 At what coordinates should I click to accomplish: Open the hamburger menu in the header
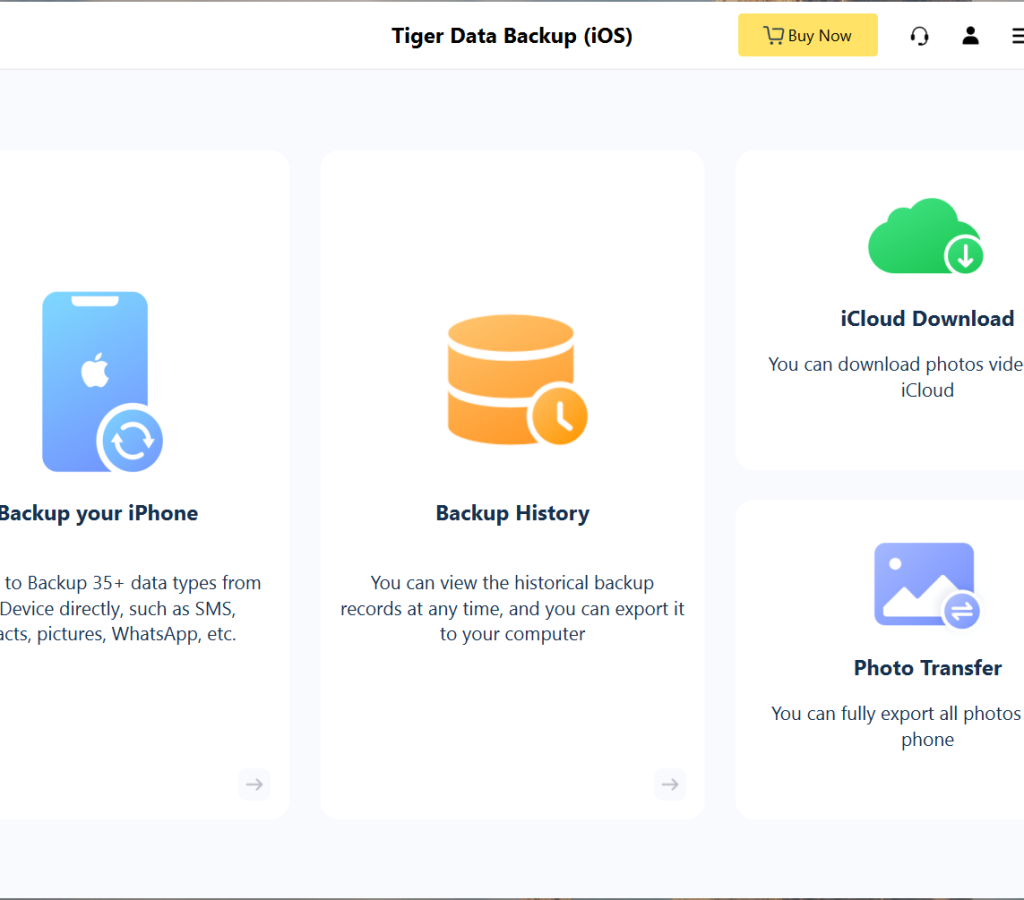tap(1015, 36)
